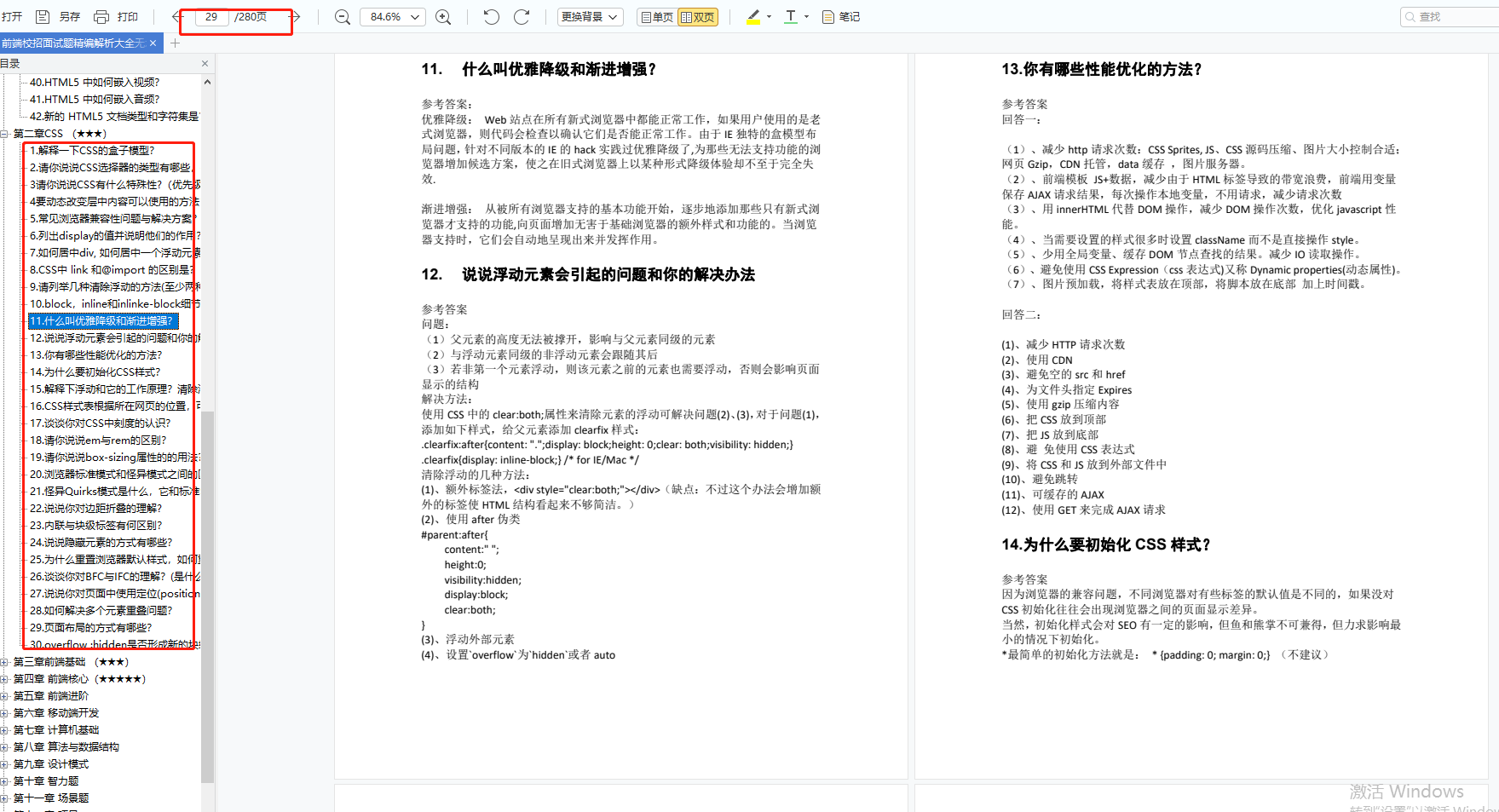Switch to 单页 single page view

657,17
